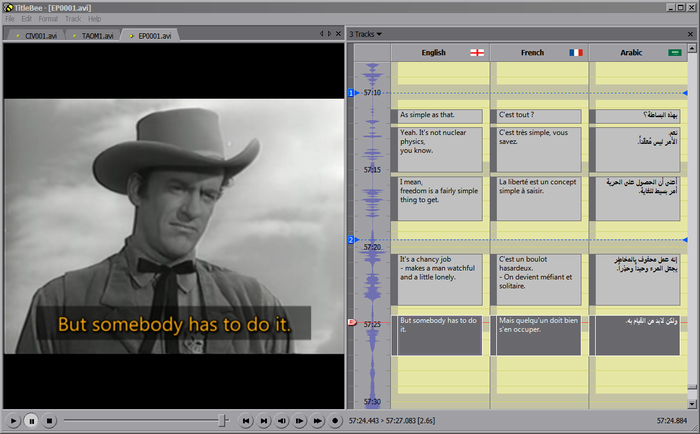This screenshot has width=700, height=434.
Task: Open the Track menu
Action: pos(73,19)
